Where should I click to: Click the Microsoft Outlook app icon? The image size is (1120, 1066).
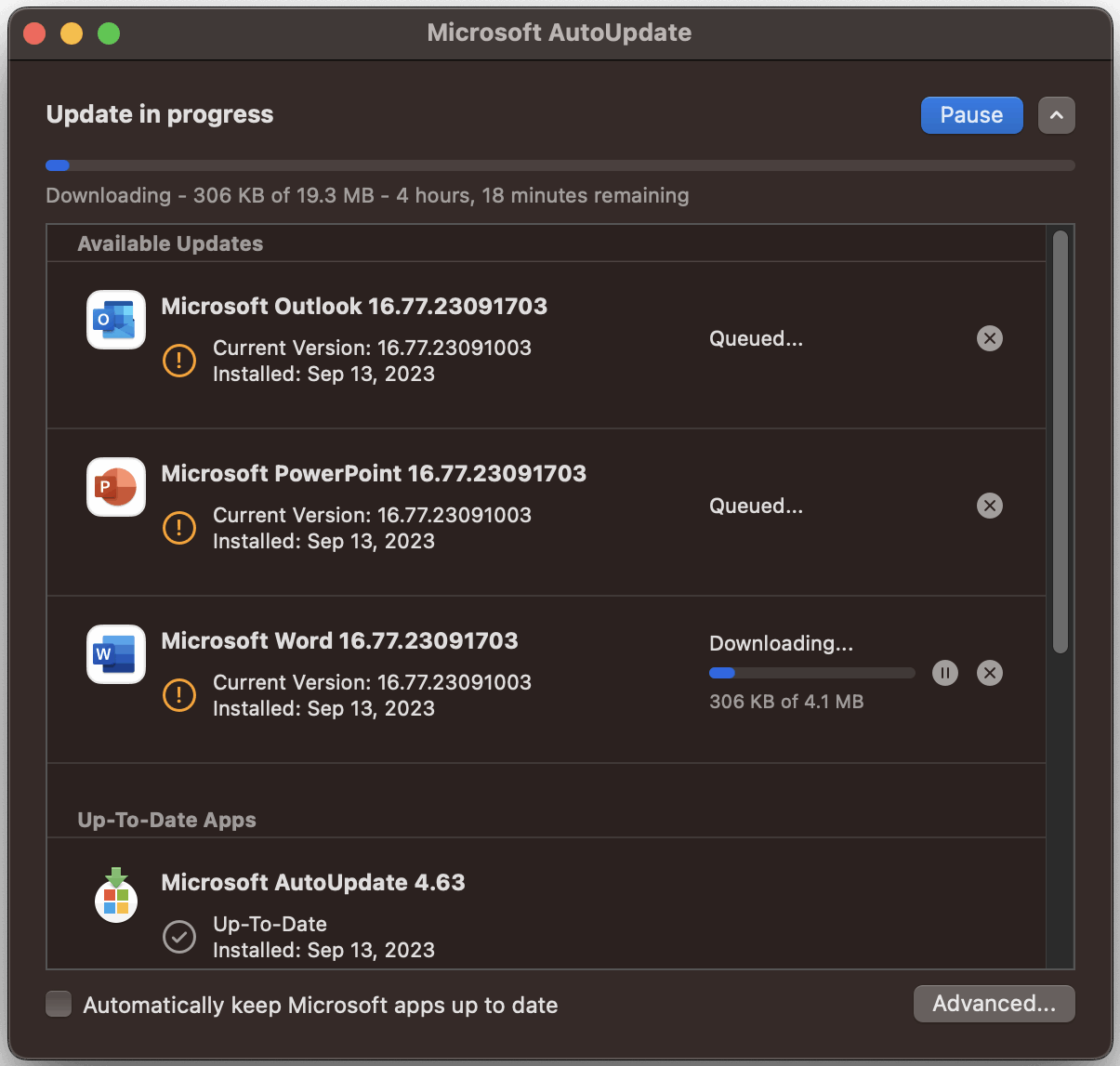click(x=115, y=320)
